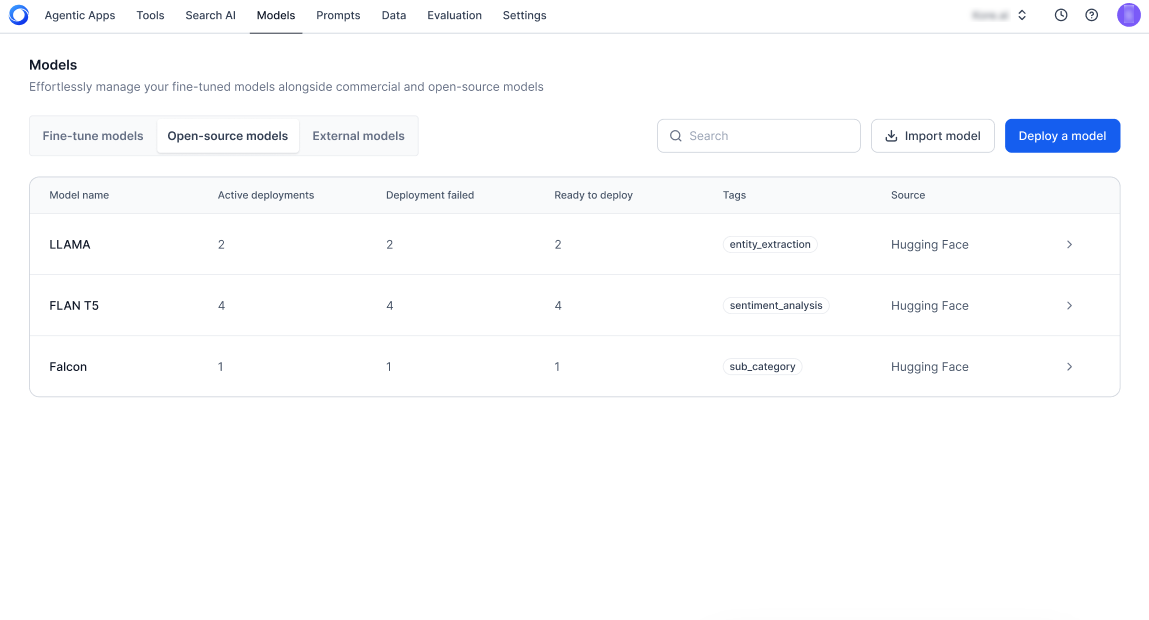1149x620 pixels.
Task: Open the Prompts menu item
Action: click(x=338, y=16)
